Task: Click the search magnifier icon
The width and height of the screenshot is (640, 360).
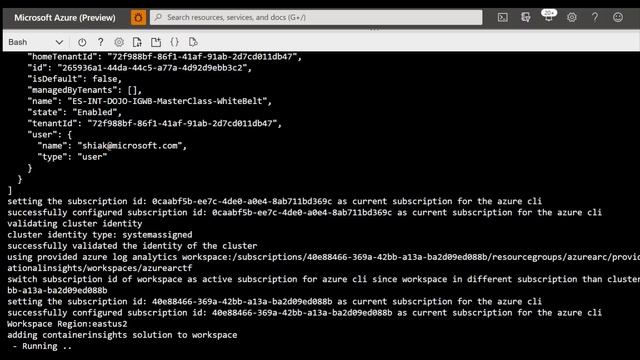Action: click(158, 18)
